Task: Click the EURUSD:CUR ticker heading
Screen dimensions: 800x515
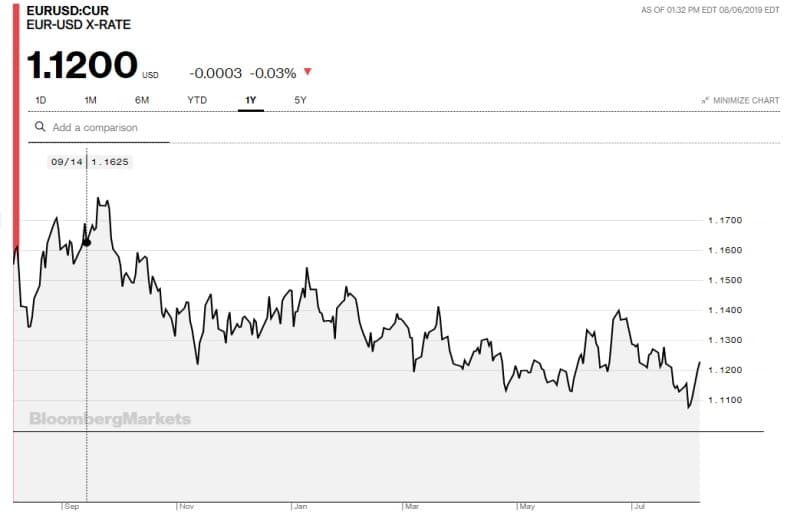Action: [x=68, y=10]
